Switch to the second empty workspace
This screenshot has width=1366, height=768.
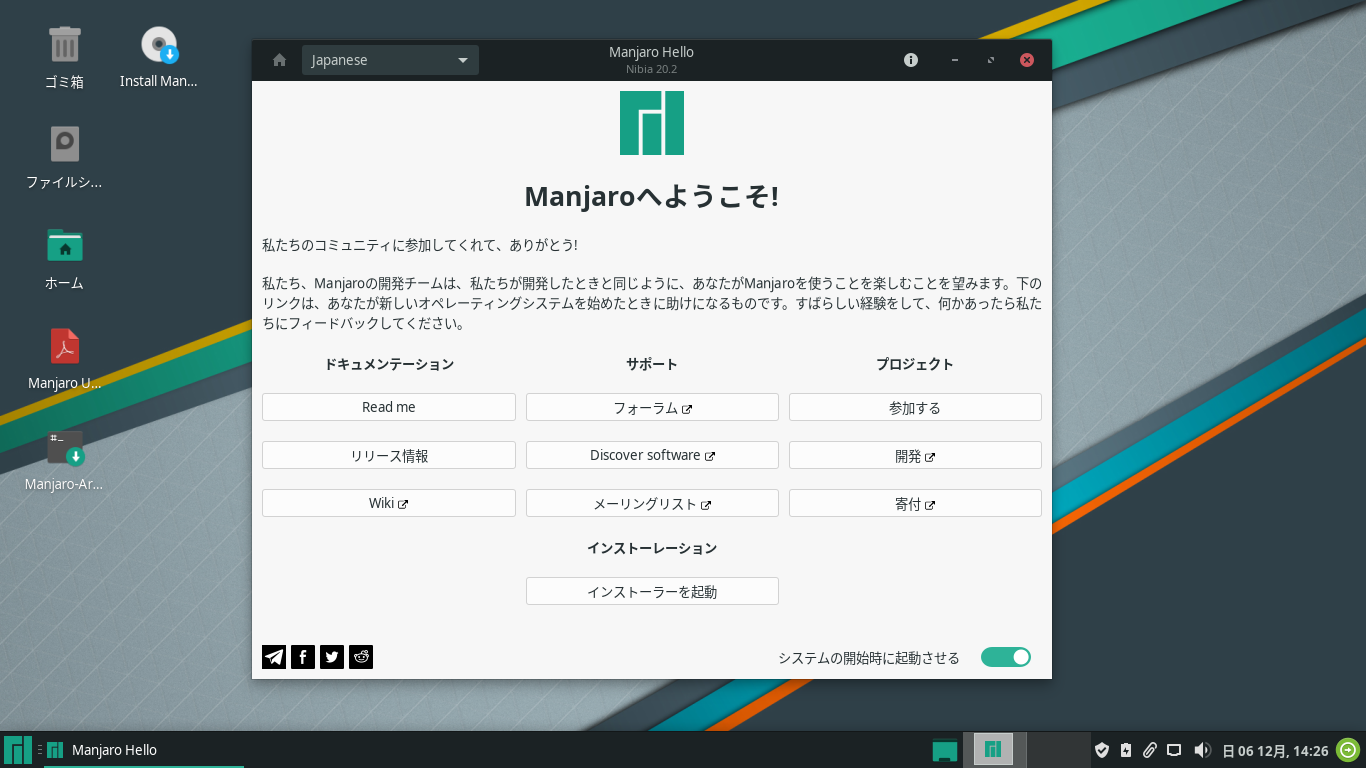(1058, 749)
